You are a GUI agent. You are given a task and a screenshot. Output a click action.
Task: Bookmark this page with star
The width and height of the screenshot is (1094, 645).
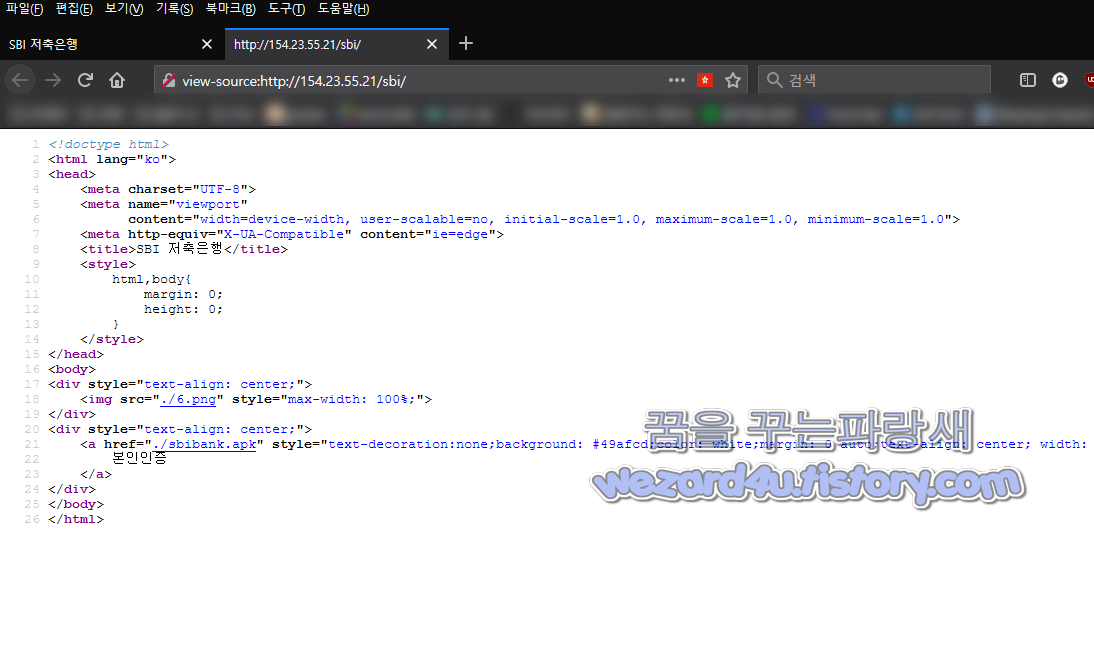point(733,80)
